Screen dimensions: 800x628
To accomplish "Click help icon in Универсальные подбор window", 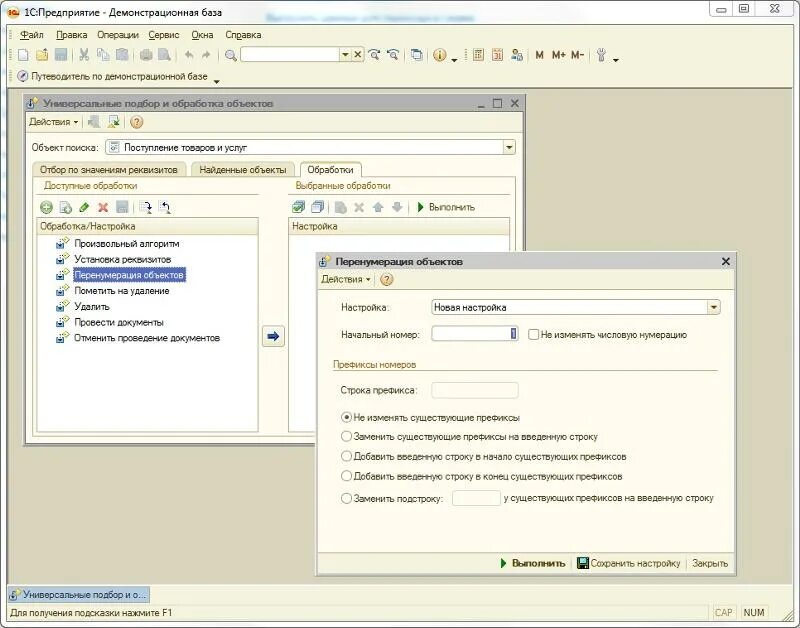I will pyautogui.click(x=136, y=122).
